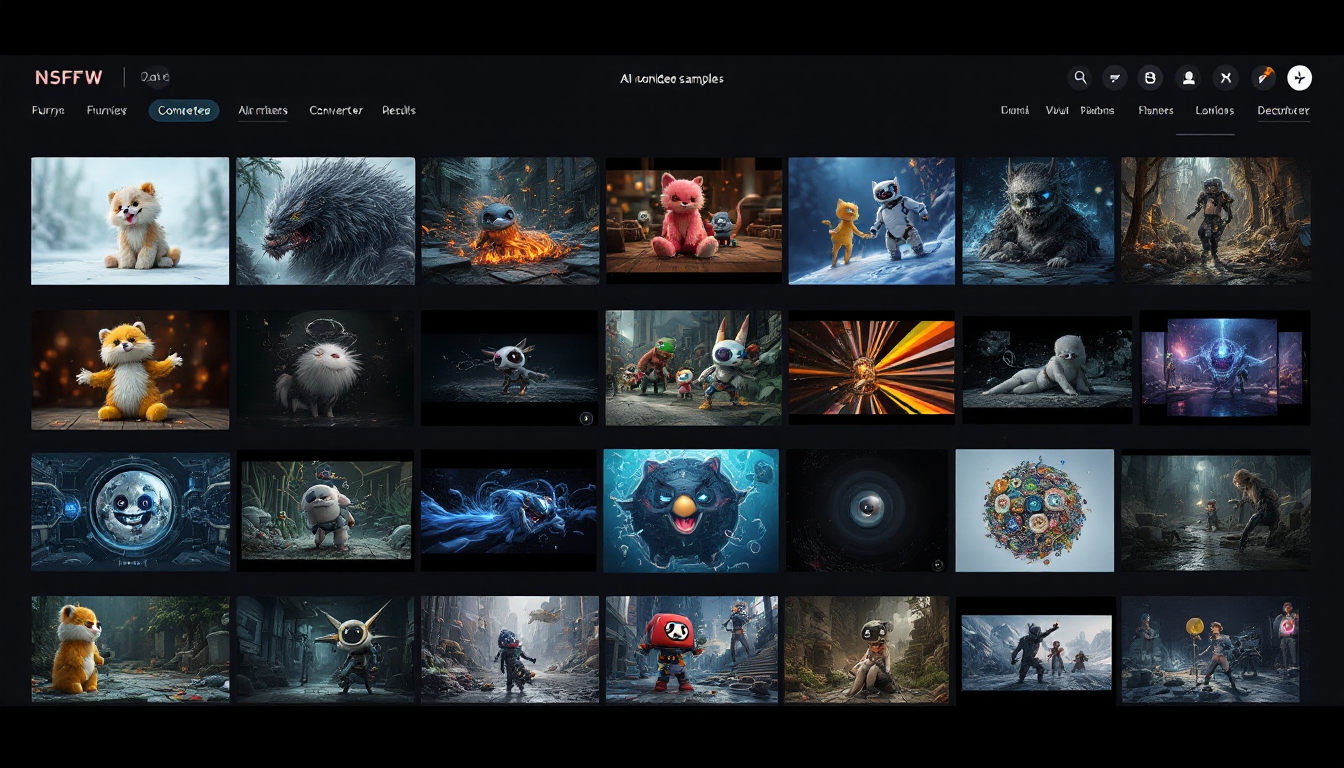The width and height of the screenshot is (1344, 768).
Task: Select the colorful icon sphere thumbnail
Action: click(x=1034, y=510)
